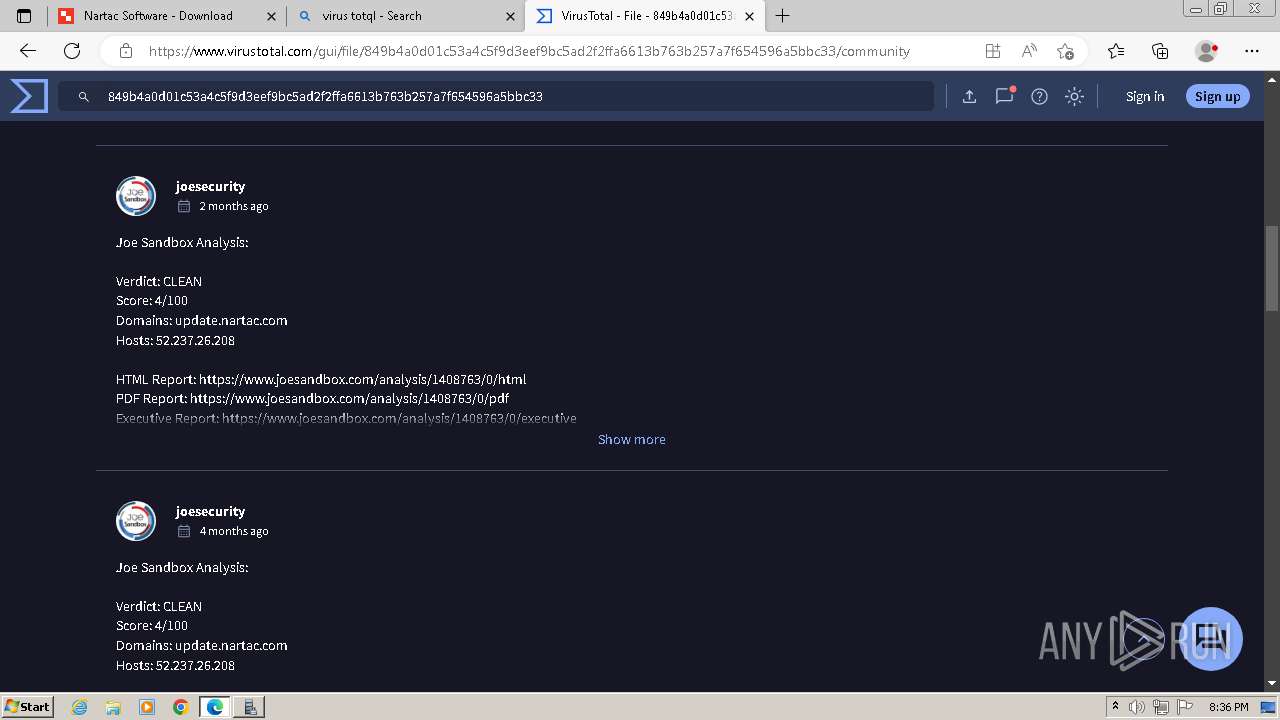Open the Executive Report link
Screen dimensions: 1280x720
(399, 418)
